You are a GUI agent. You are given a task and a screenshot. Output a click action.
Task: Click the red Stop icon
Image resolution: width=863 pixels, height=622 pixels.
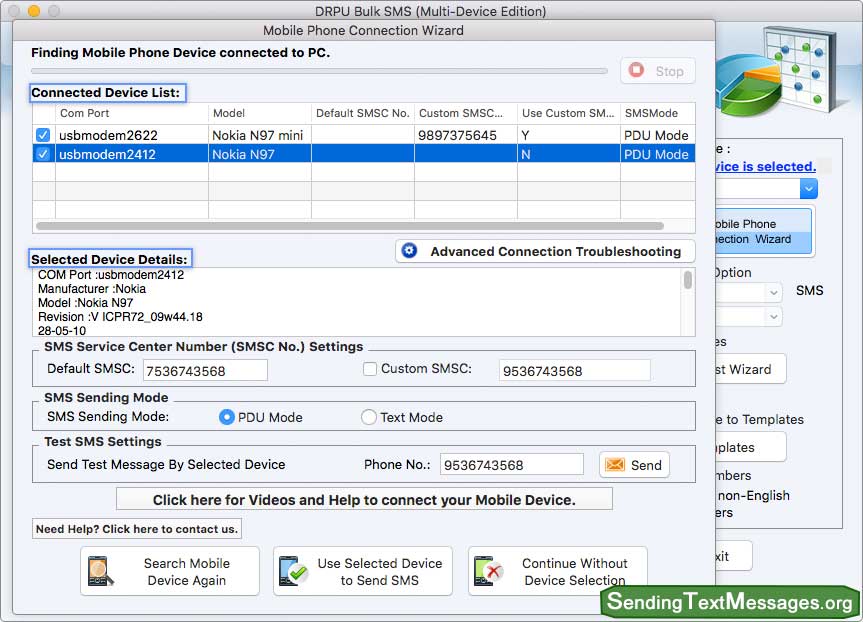[x=636, y=70]
